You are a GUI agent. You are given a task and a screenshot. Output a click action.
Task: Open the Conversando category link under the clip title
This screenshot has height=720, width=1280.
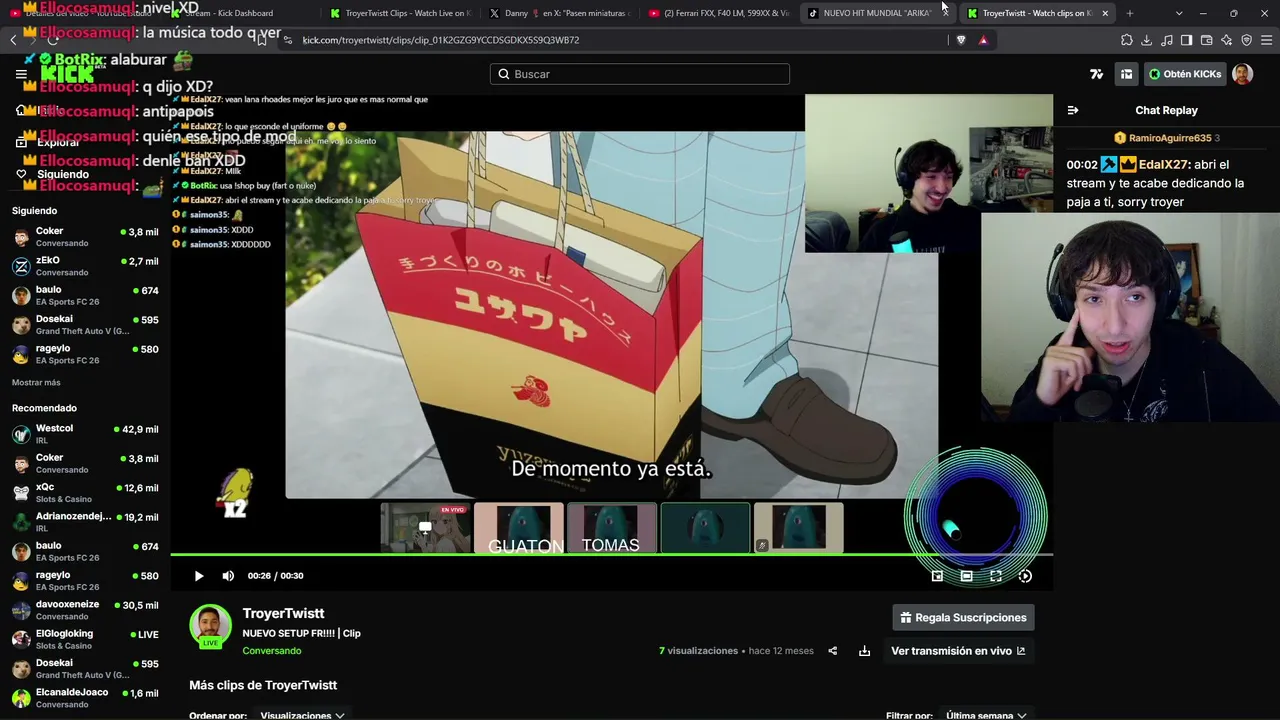click(271, 651)
